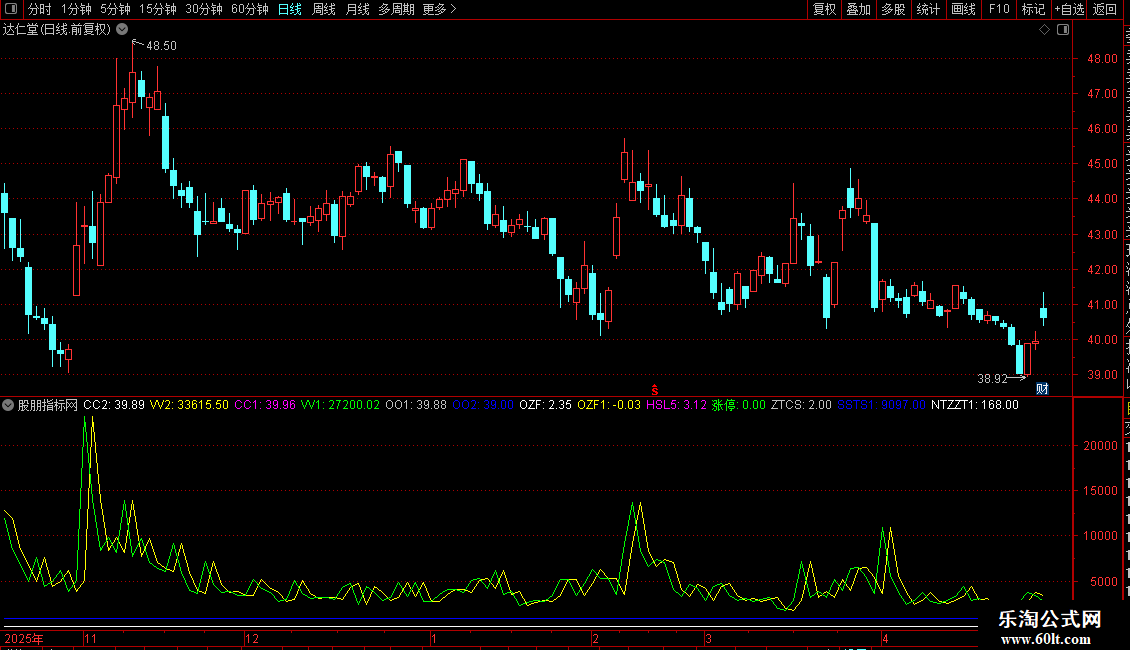Click the 叠加 overlay button
Image resolution: width=1130 pixels, height=650 pixels.
(858, 9)
